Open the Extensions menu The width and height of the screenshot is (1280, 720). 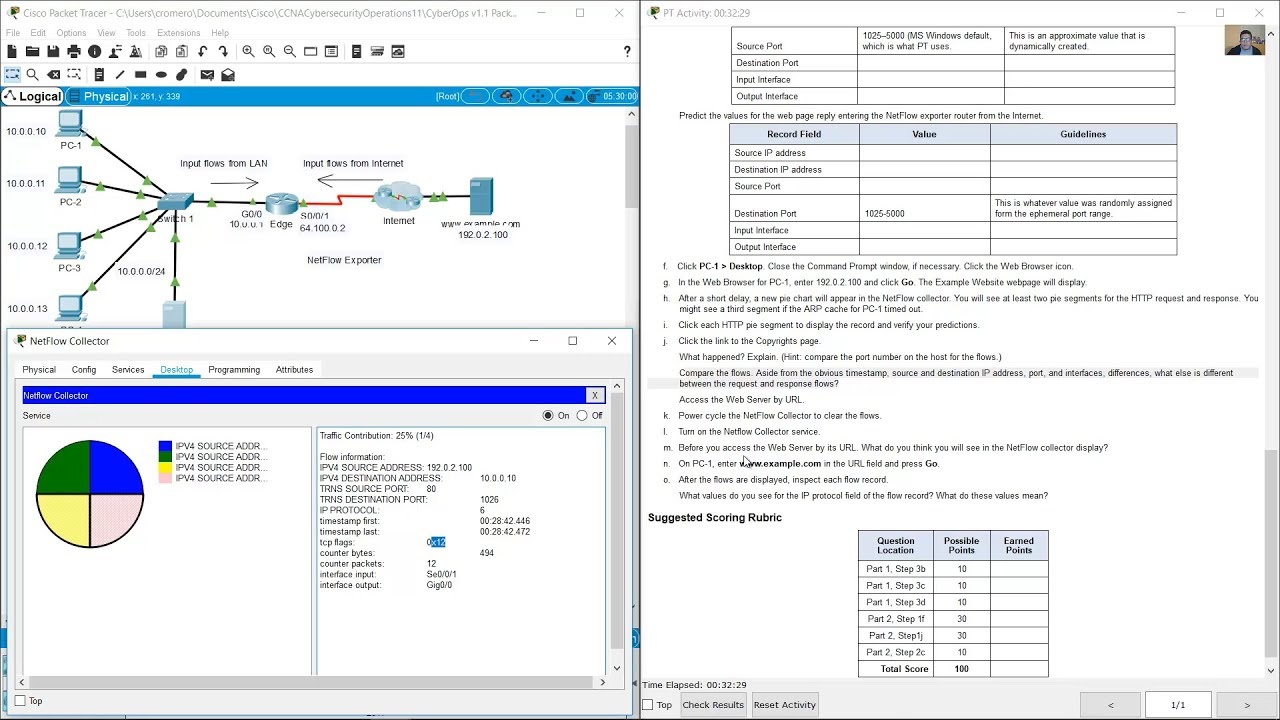click(x=178, y=33)
